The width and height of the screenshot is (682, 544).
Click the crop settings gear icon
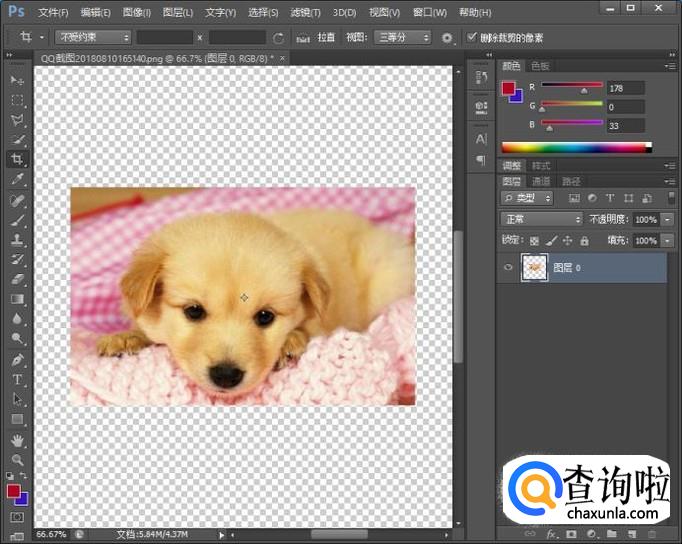point(448,38)
